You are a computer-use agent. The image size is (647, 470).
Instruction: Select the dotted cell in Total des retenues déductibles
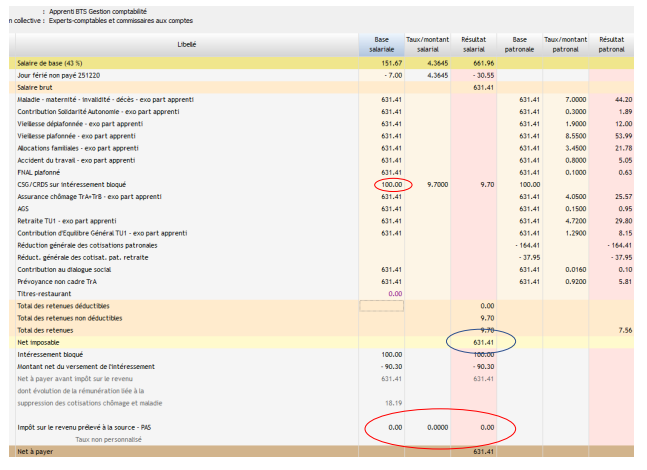click(x=381, y=306)
